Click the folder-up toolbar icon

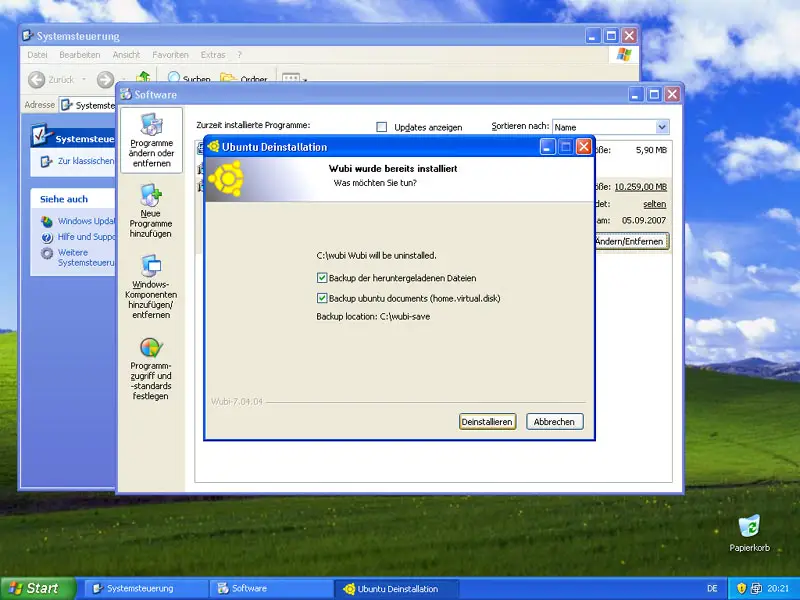point(143,77)
